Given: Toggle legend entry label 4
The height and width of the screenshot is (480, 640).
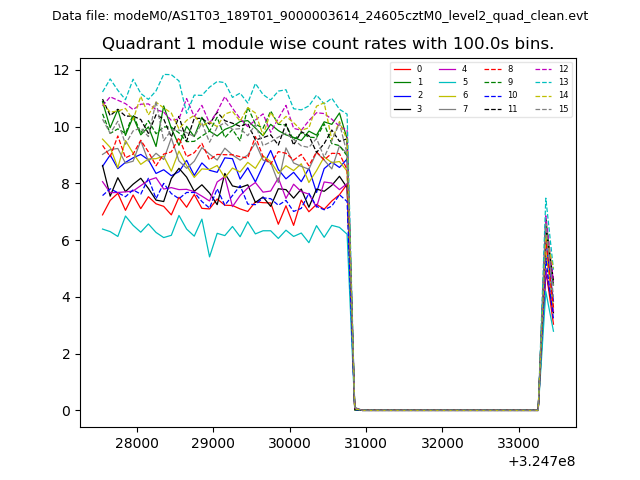Looking at the screenshot, I should point(464,69).
